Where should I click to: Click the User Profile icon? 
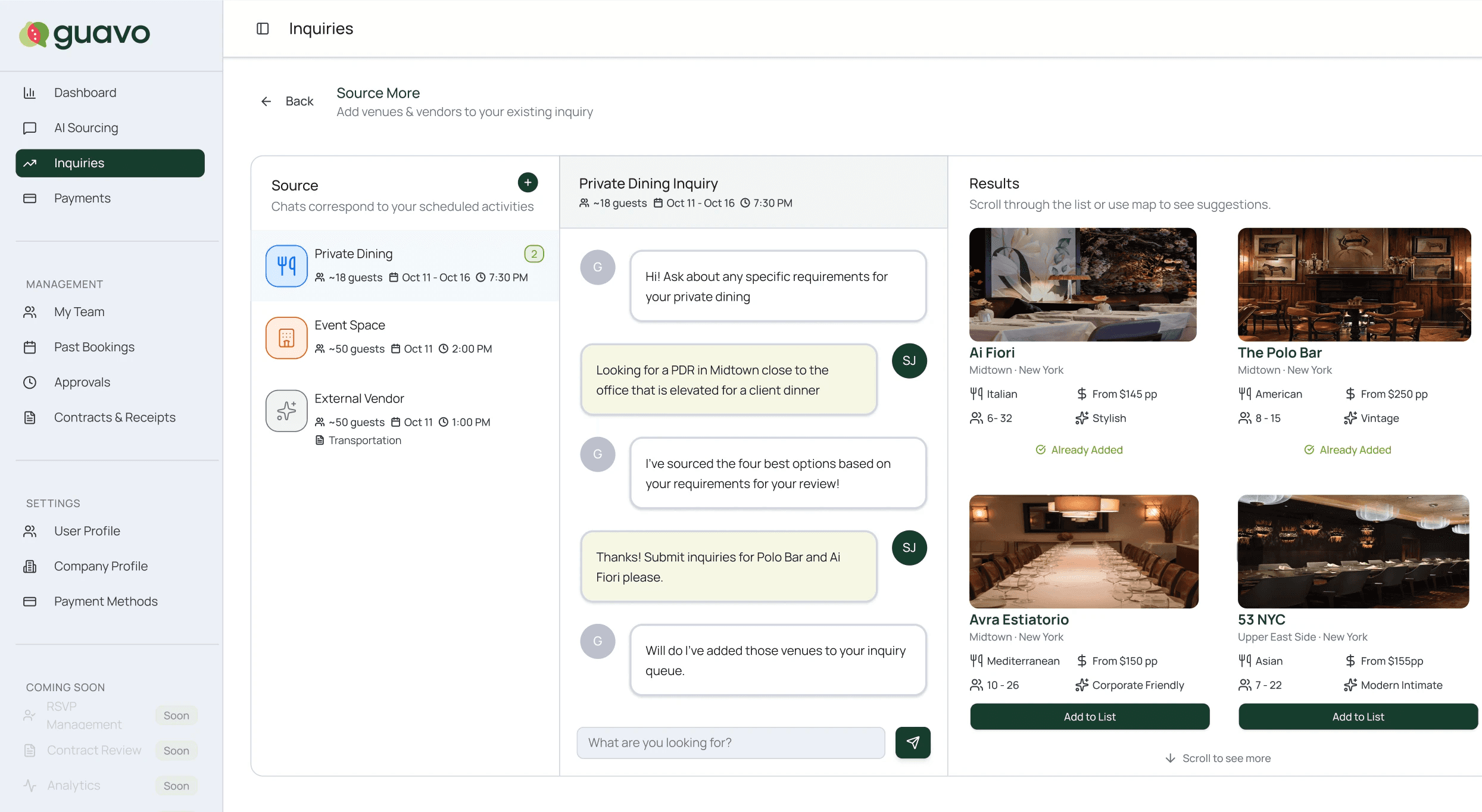pos(30,531)
